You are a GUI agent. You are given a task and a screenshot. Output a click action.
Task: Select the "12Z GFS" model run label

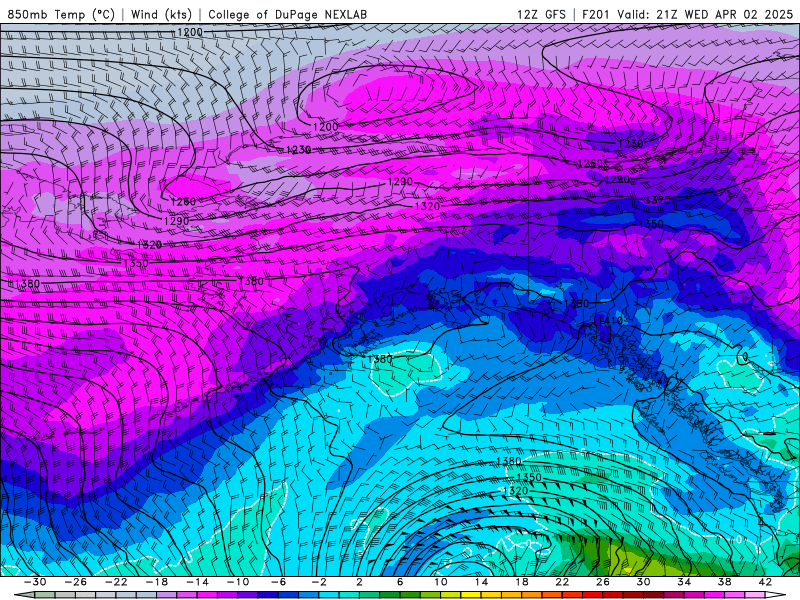point(541,14)
